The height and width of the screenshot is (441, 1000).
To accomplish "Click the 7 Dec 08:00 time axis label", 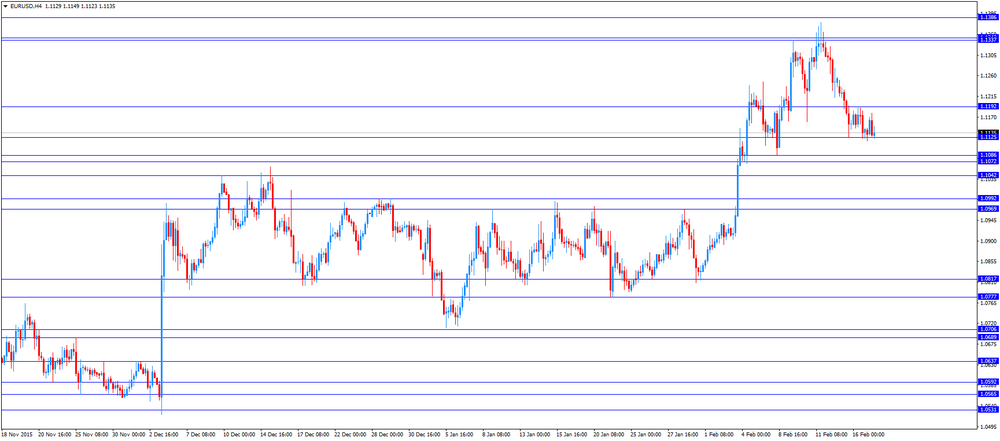I will tap(199, 435).
